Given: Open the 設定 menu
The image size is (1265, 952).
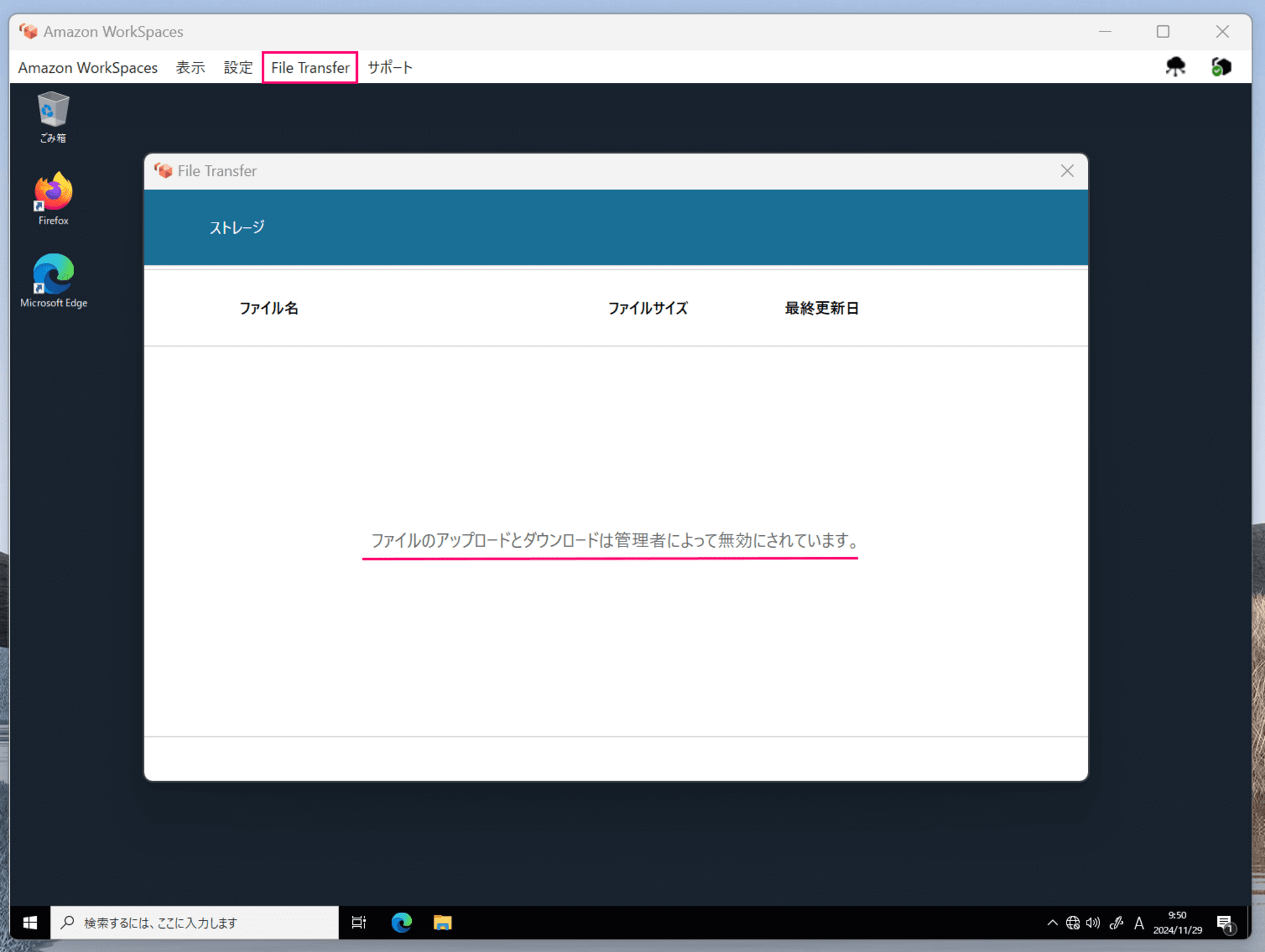Looking at the screenshot, I should click(238, 68).
